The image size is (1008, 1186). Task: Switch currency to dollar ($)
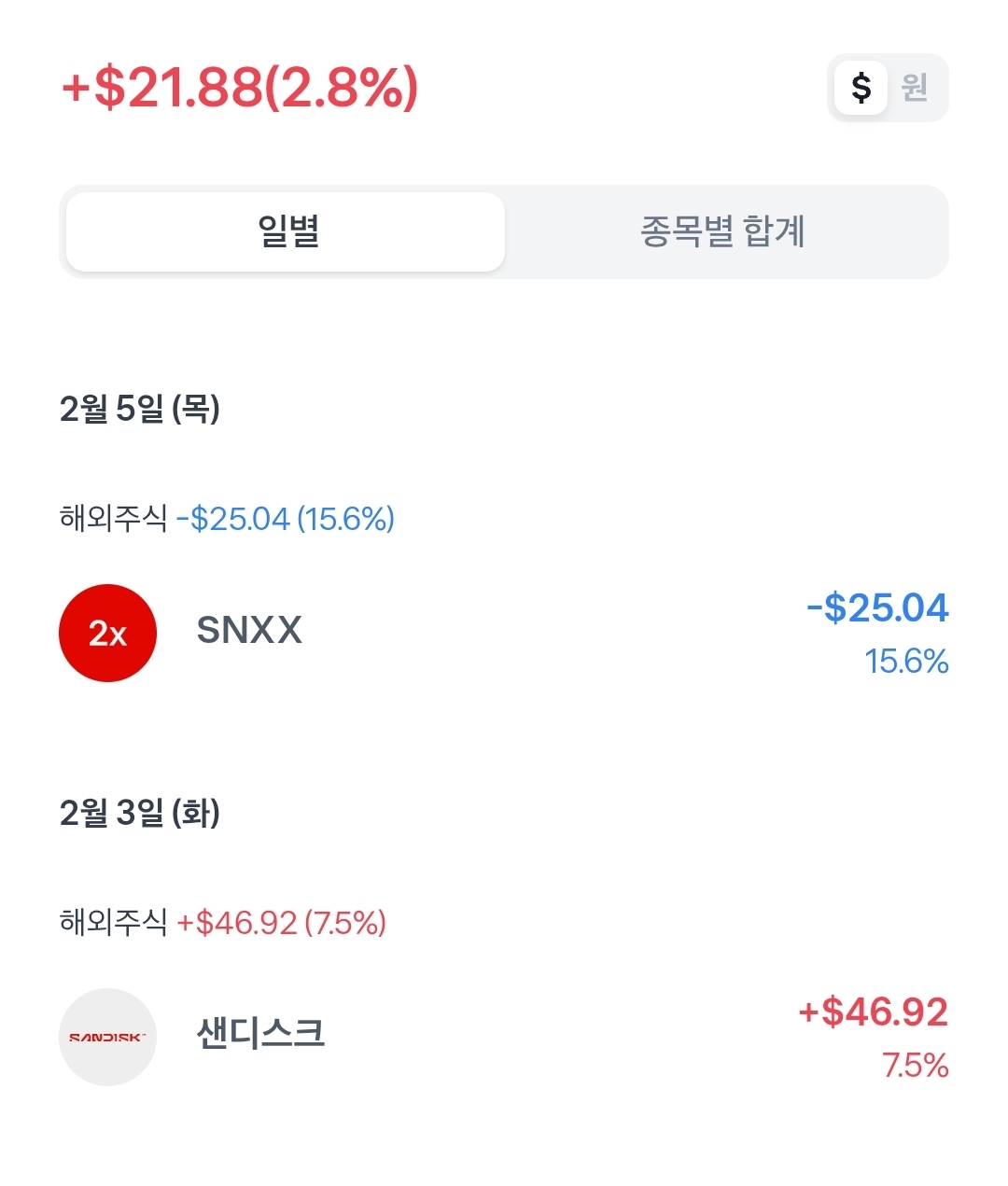click(861, 88)
